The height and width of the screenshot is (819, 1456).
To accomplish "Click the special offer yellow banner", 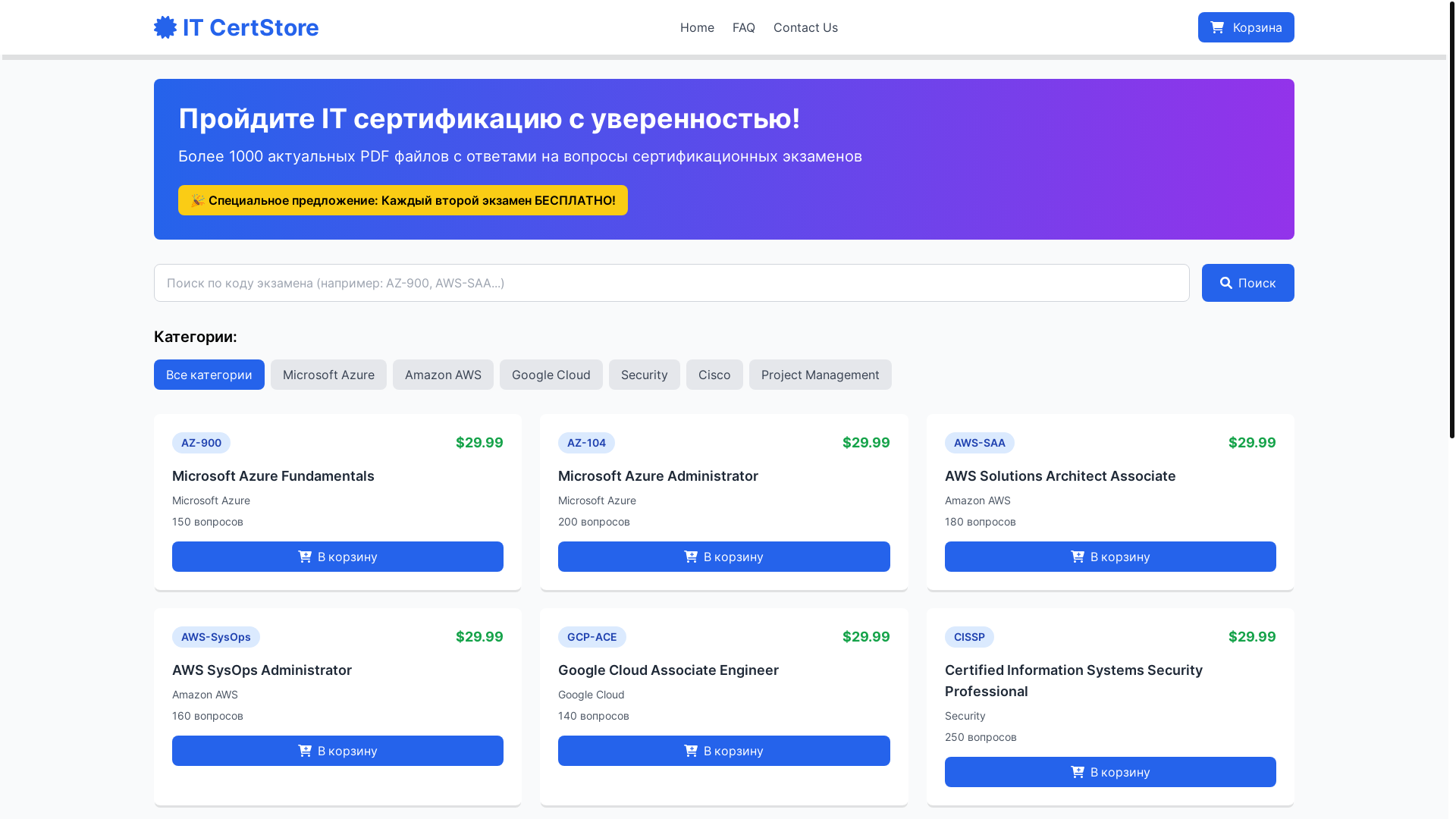I will coord(403,200).
